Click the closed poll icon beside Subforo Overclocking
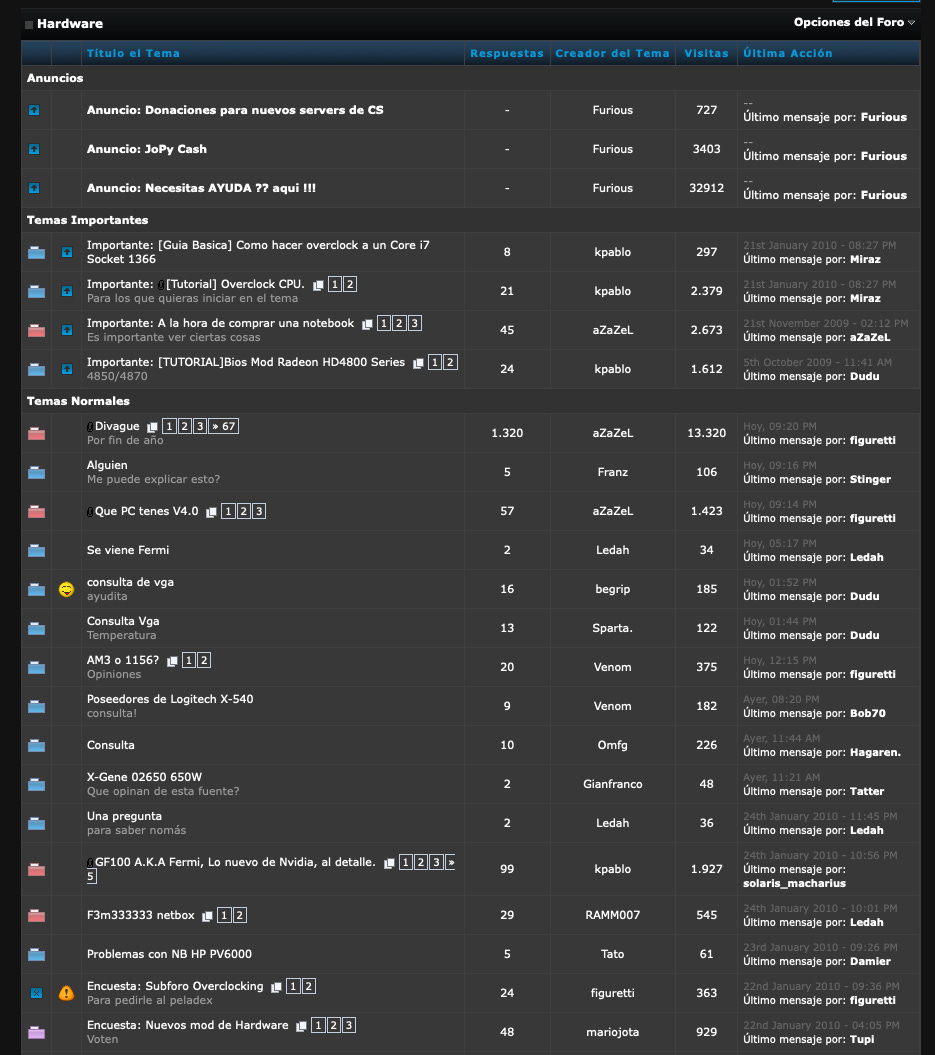The image size is (935, 1055). (36, 993)
